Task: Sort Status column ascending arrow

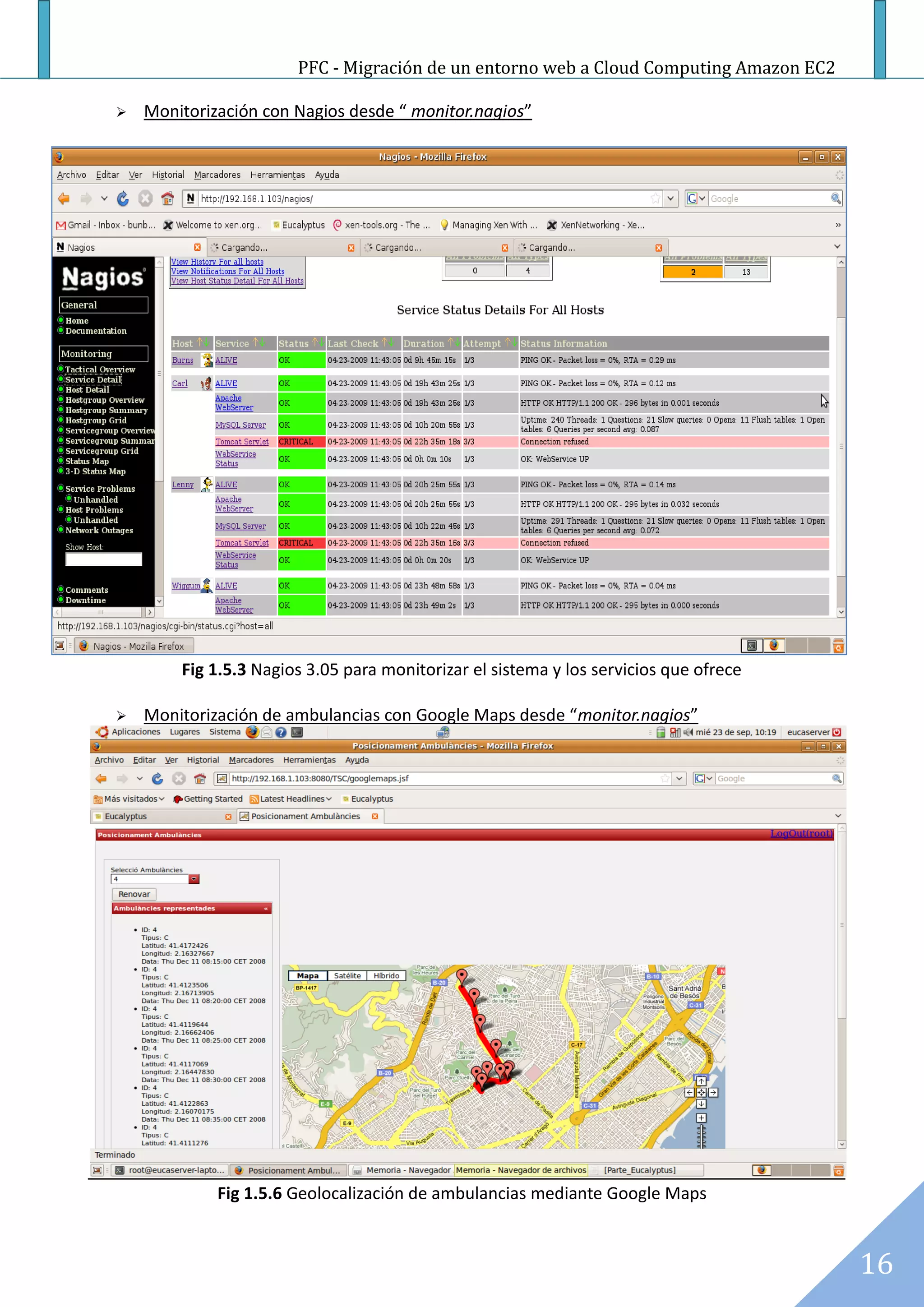Action: click(x=315, y=343)
